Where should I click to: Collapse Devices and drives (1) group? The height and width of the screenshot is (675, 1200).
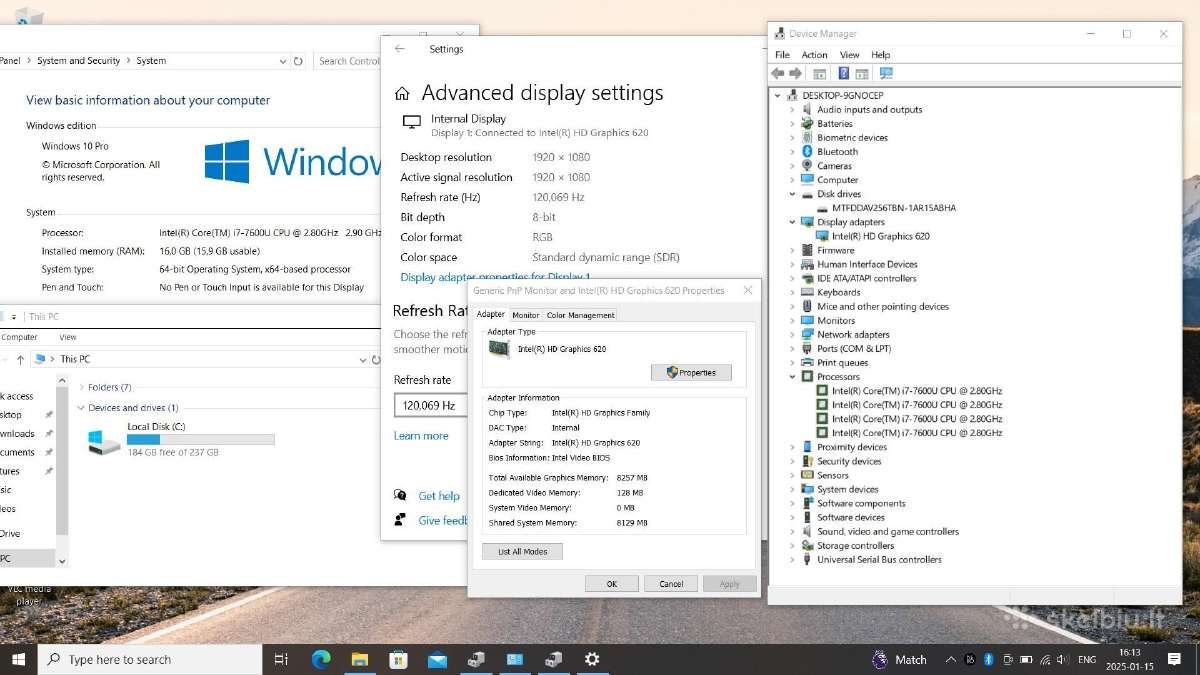click(81, 408)
